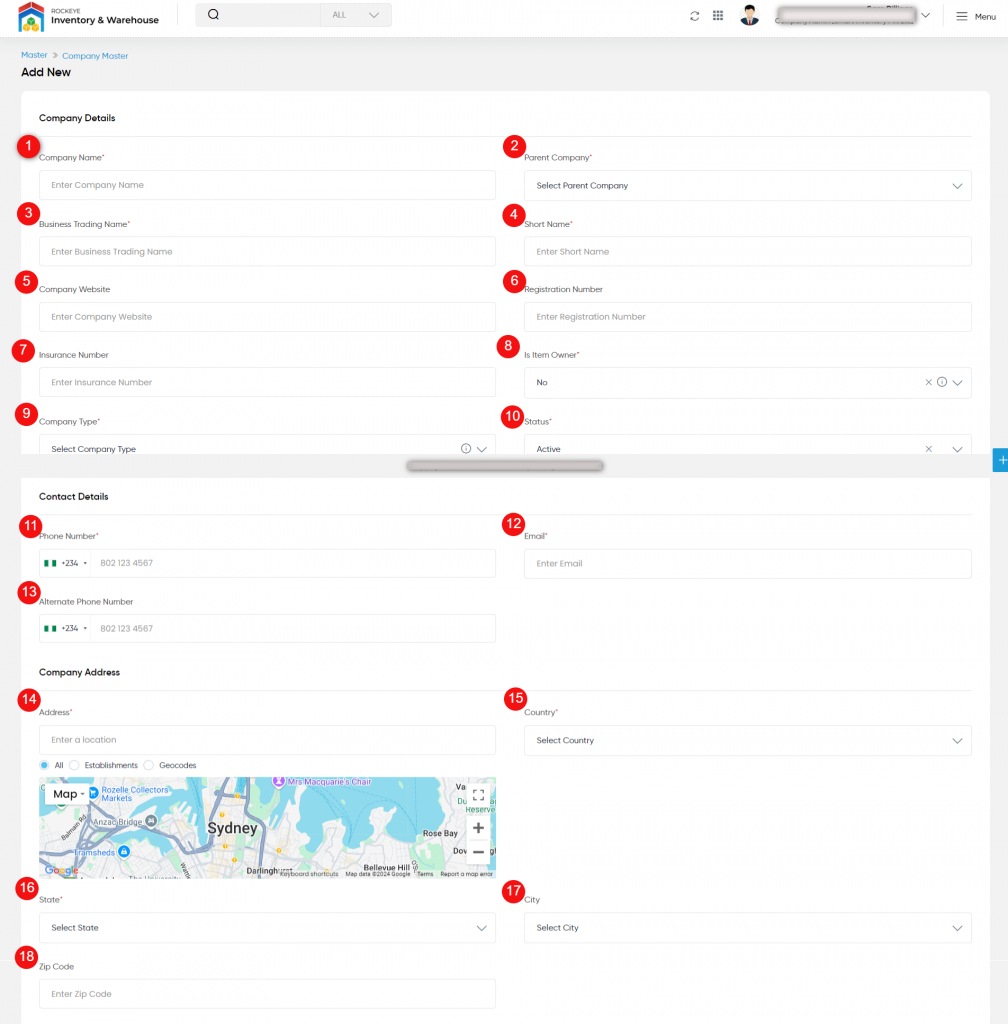Focus the Business Trading Name field
Viewport: 1008px width, 1024px height.
click(x=267, y=251)
